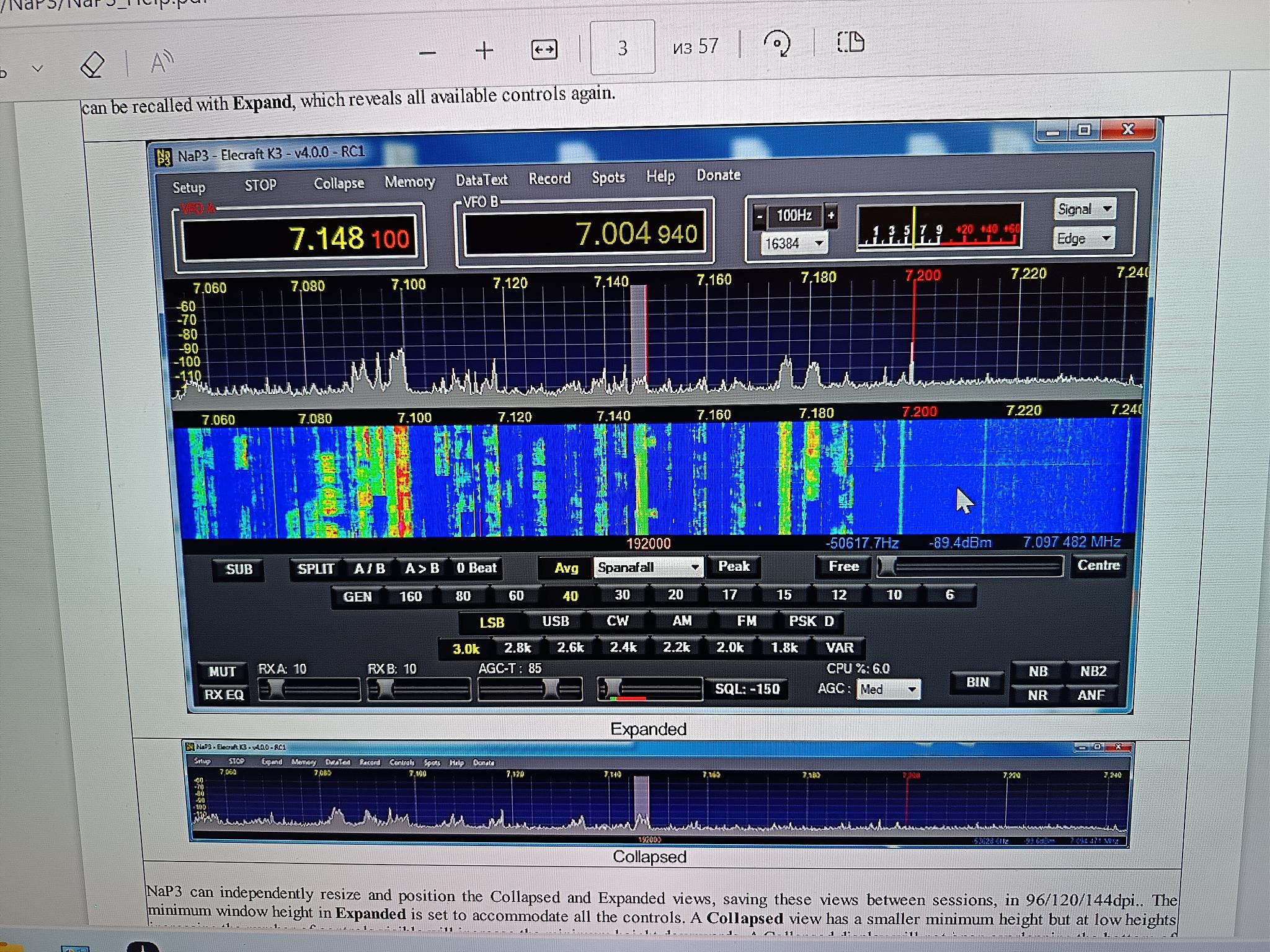Enable SPLIT mode button
The image size is (1270, 952).
point(315,569)
